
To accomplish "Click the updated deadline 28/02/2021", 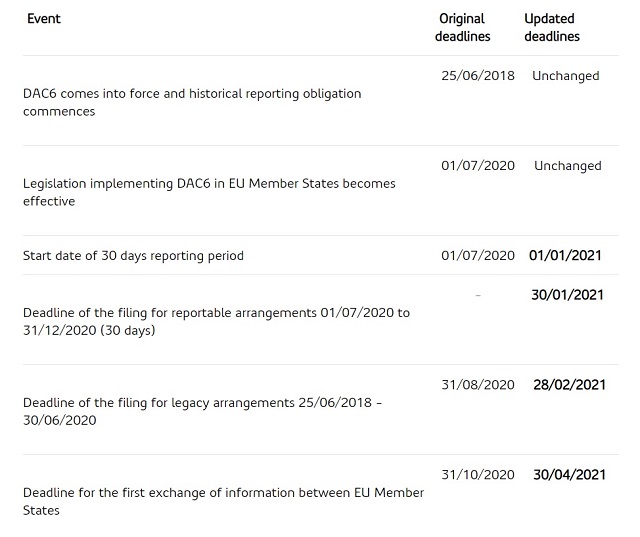I will point(569,385).
